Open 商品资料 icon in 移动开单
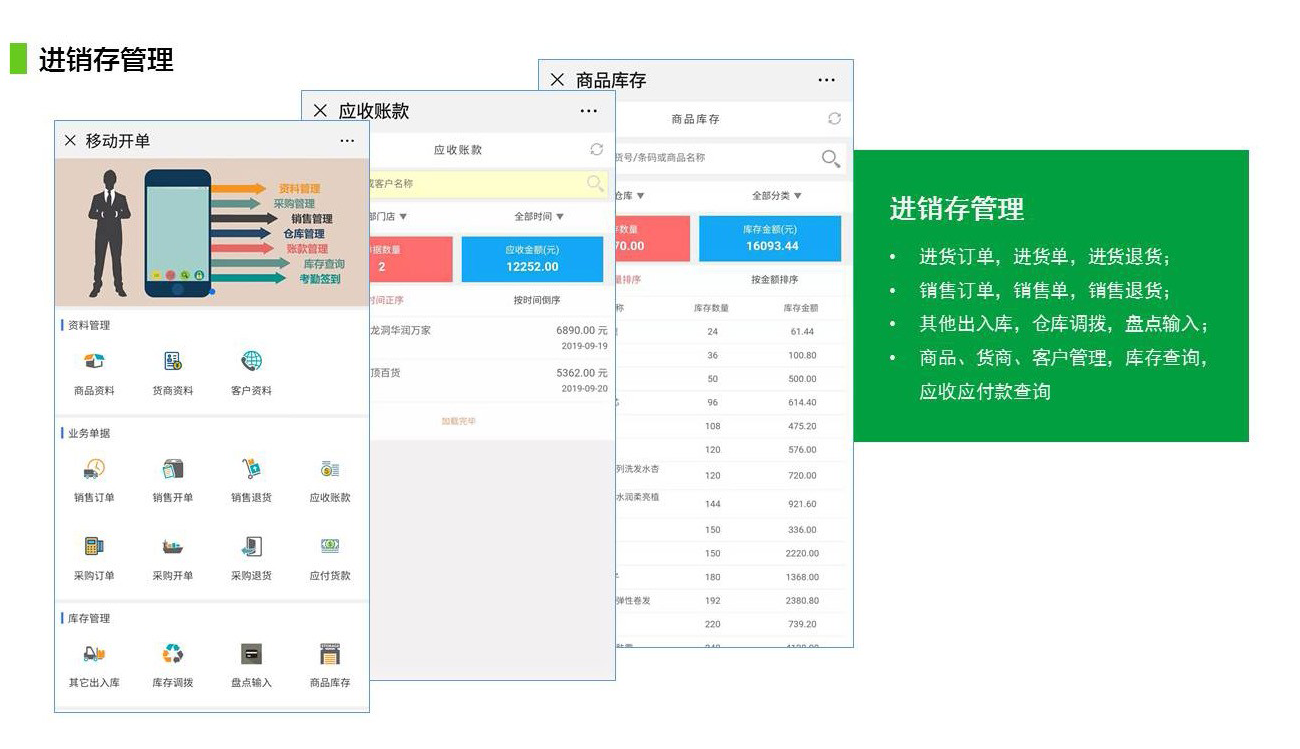The width and height of the screenshot is (1300, 749). pyautogui.click(x=94, y=361)
